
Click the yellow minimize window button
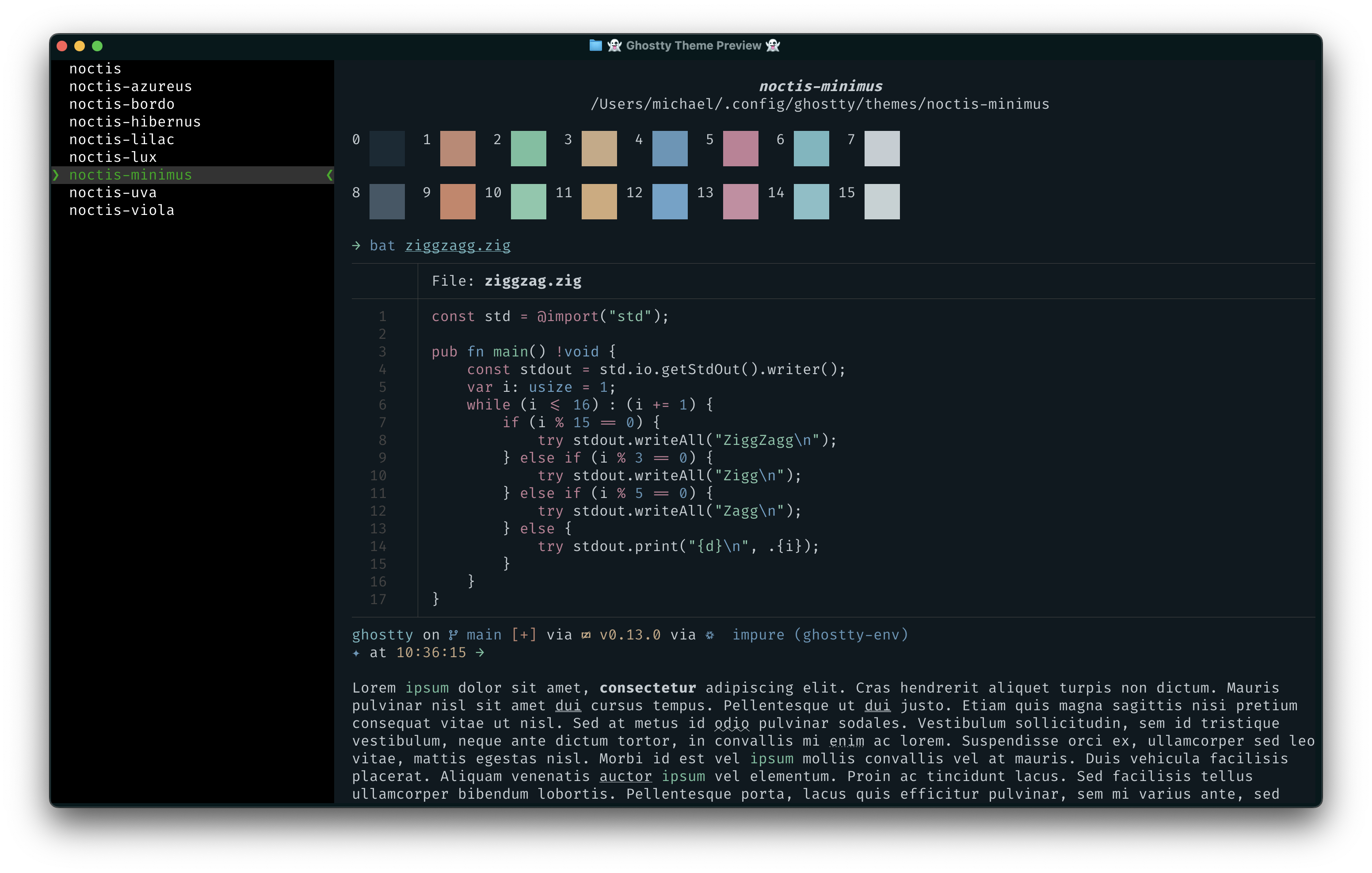80,46
